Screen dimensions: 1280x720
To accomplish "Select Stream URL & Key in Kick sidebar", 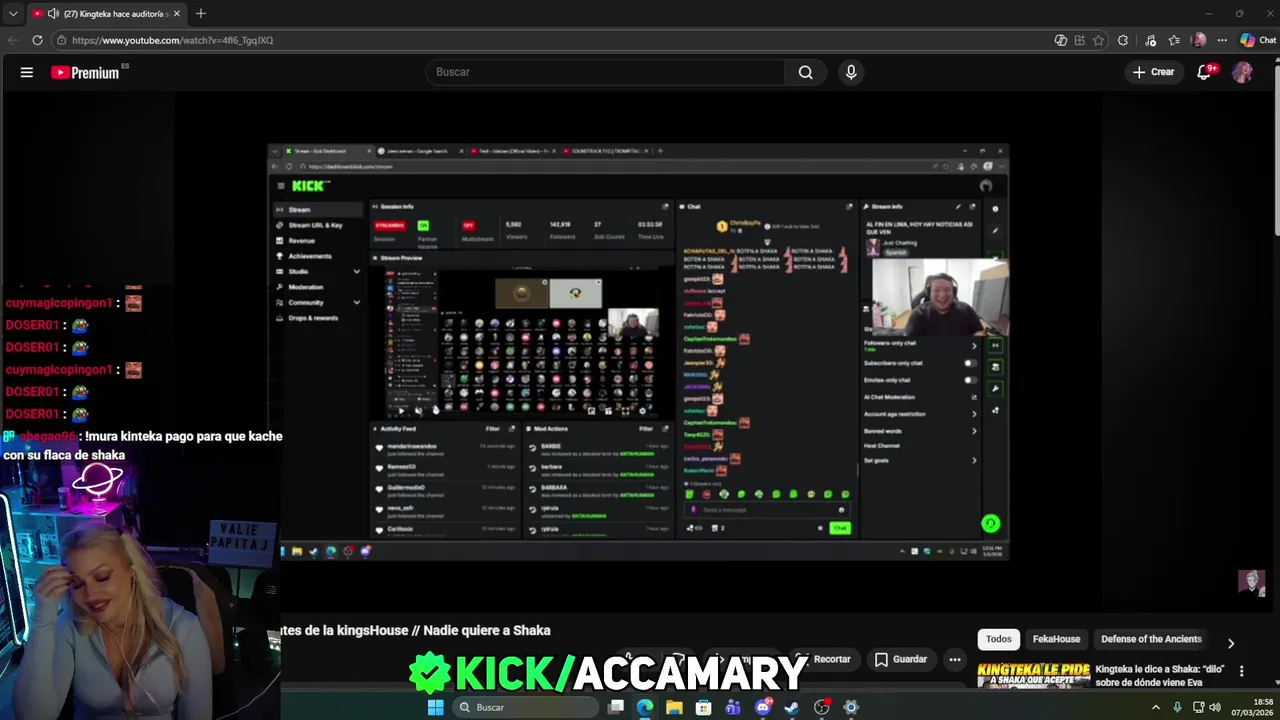I will (x=315, y=225).
